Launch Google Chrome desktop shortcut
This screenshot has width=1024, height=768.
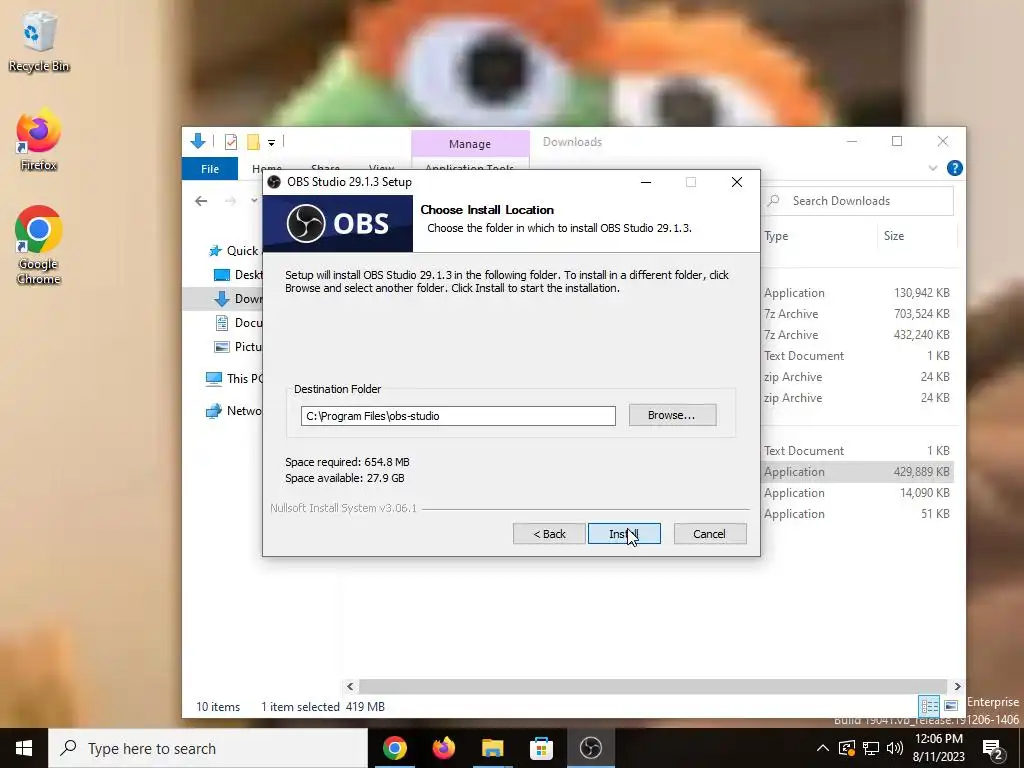point(39,246)
